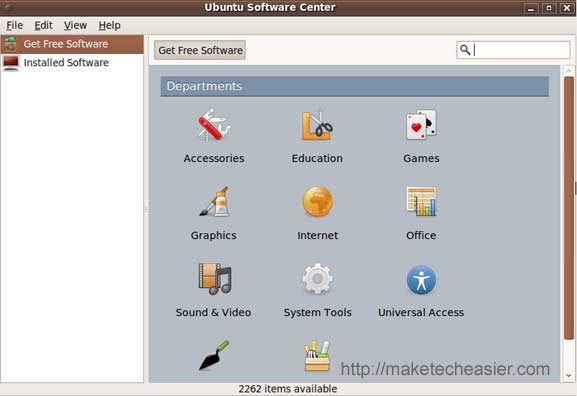
Task: Maximize the Ubuntu Software Center window
Action: coord(549,8)
